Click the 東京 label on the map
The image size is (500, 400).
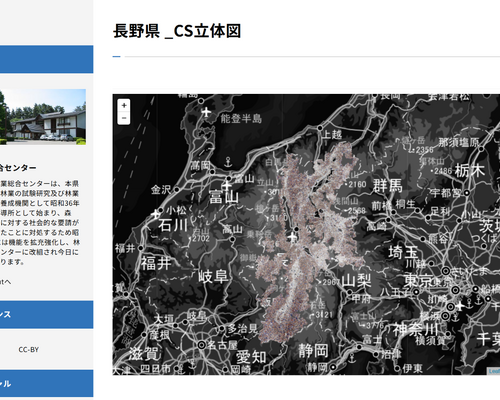point(419,281)
